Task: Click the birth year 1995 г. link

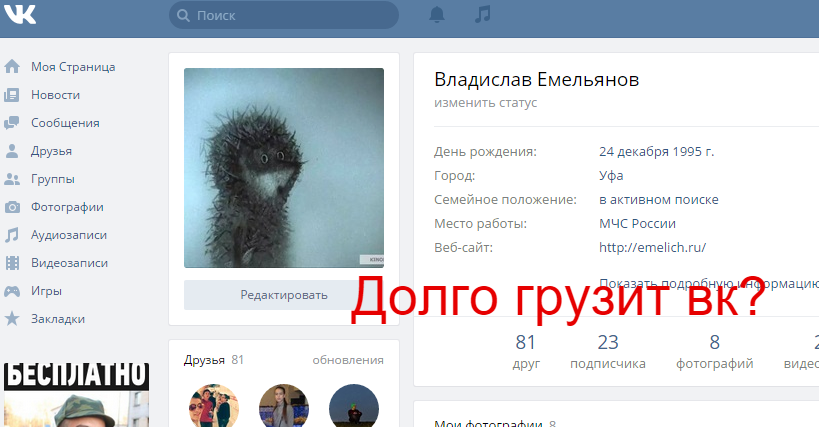Action: [693, 152]
